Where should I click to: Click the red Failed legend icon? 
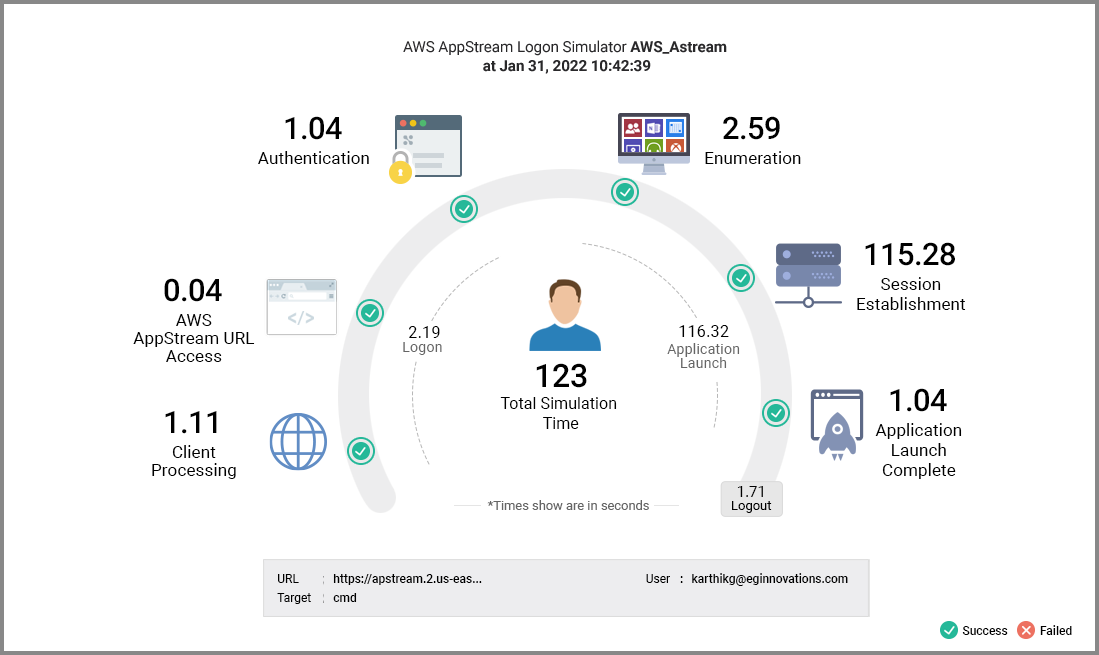1026,630
